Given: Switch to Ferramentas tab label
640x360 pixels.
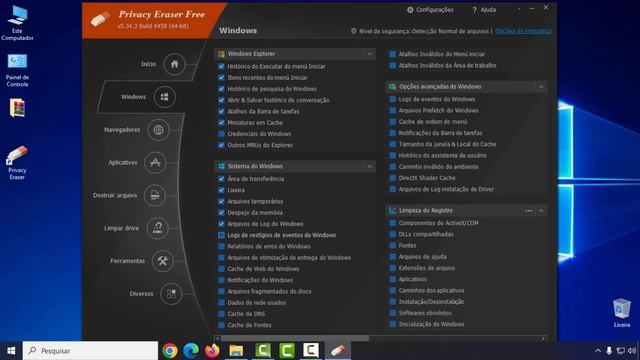Looking at the screenshot, I should coord(127,260).
